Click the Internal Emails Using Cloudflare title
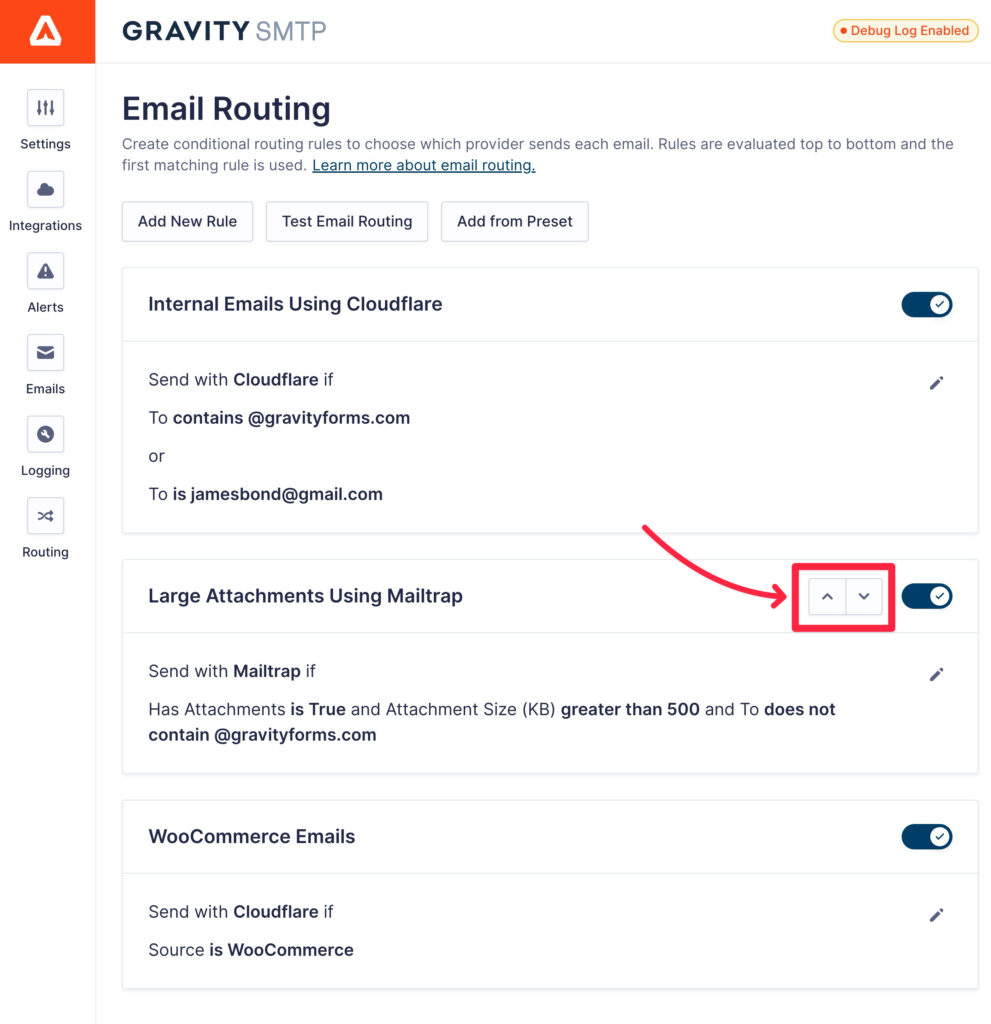 (x=295, y=304)
